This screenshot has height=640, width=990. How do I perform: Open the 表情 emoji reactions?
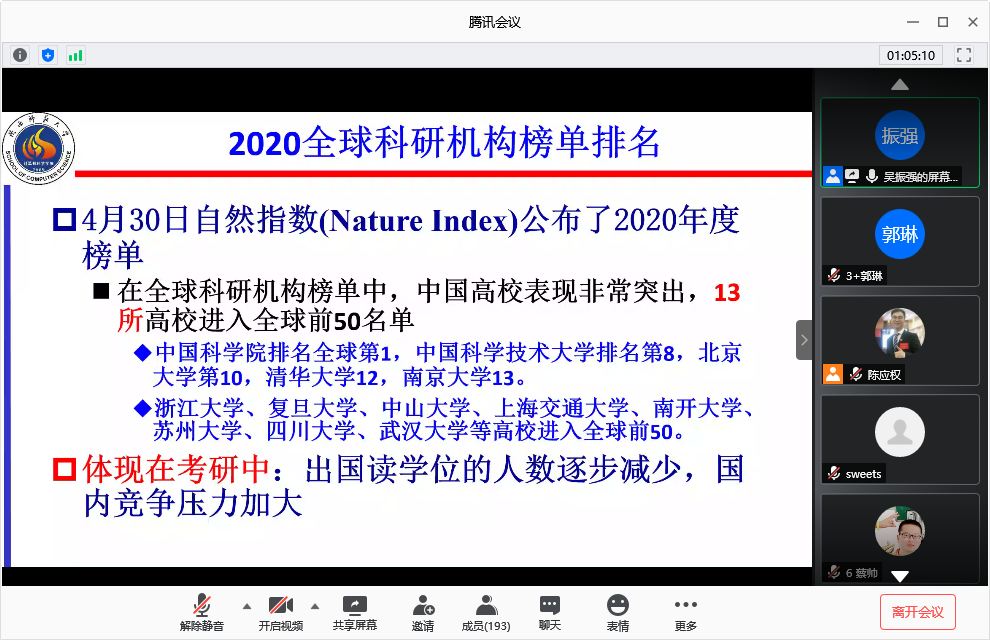[x=617, y=612]
